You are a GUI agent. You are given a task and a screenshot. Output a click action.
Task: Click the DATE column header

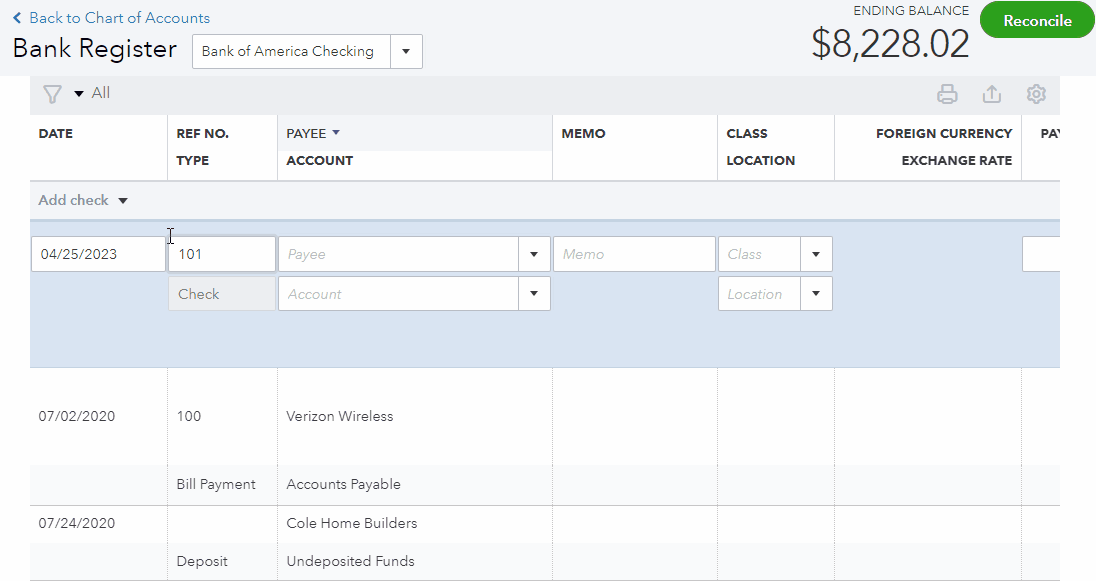point(55,133)
